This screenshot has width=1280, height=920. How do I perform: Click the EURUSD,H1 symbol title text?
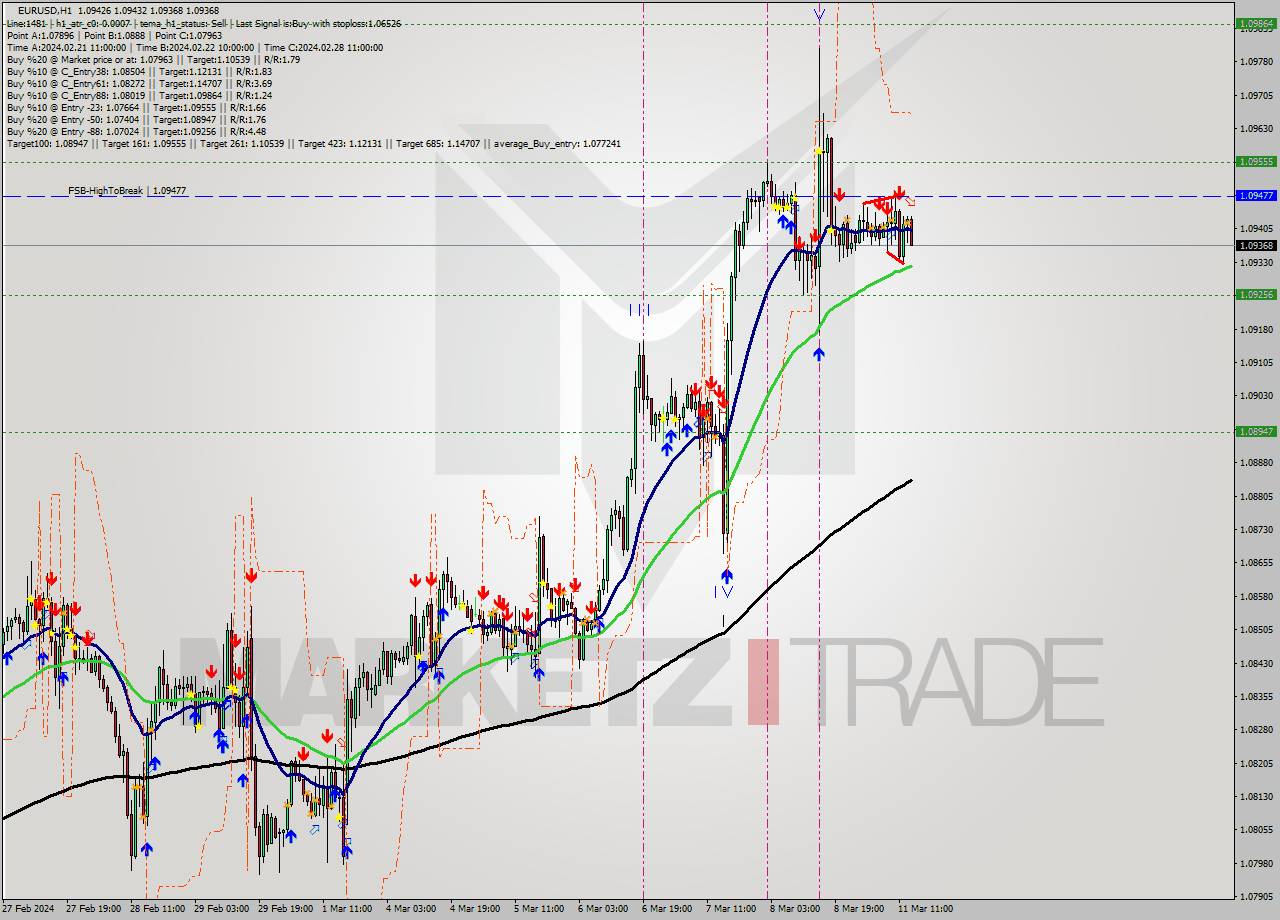[44, 10]
